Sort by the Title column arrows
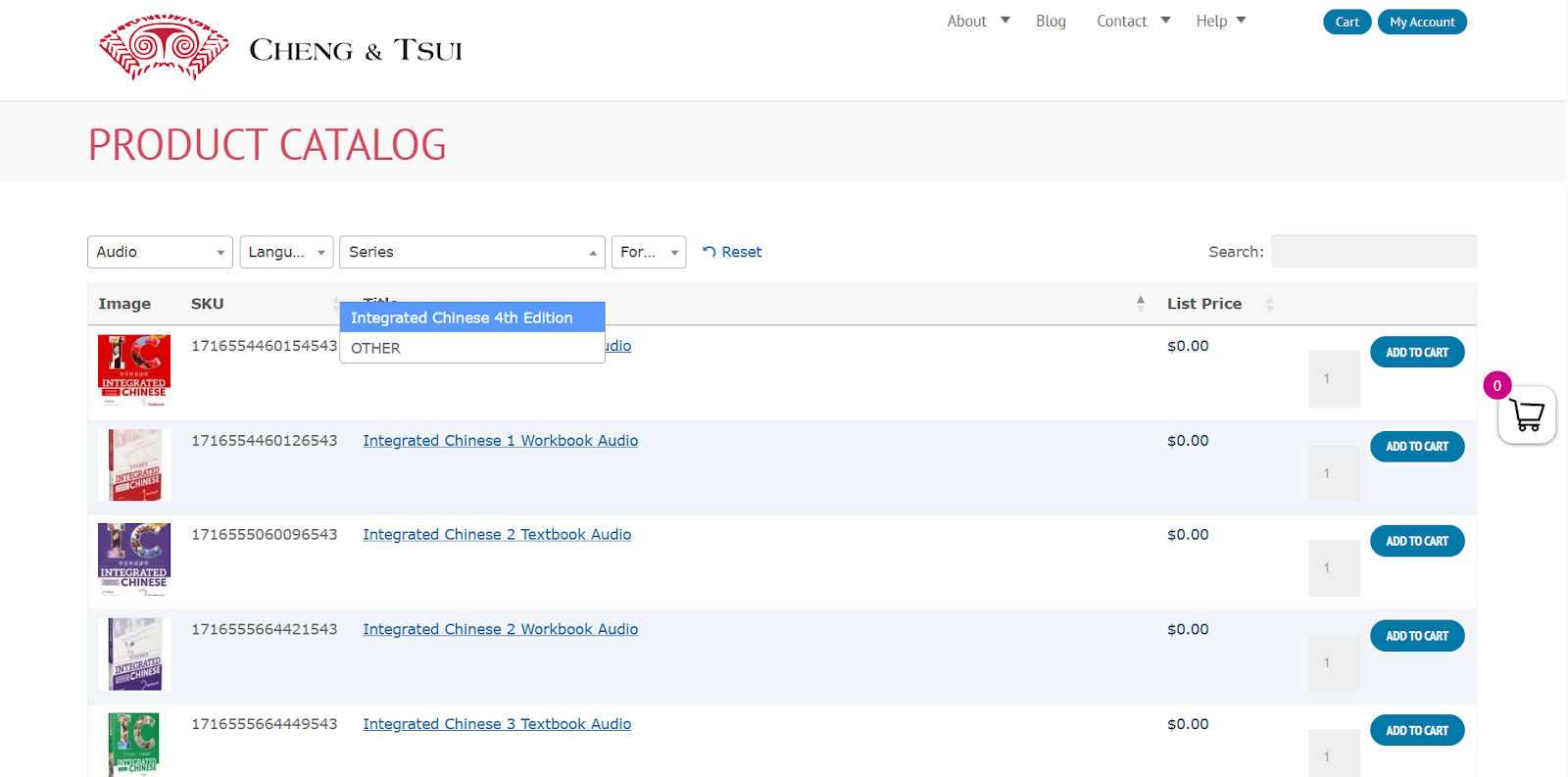The height and width of the screenshot is (777, 1568). 1140,304
